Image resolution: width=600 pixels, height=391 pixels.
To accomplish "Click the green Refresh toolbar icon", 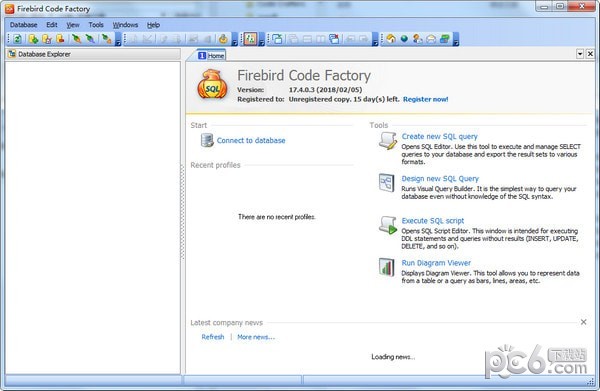I will click(17, 39).
